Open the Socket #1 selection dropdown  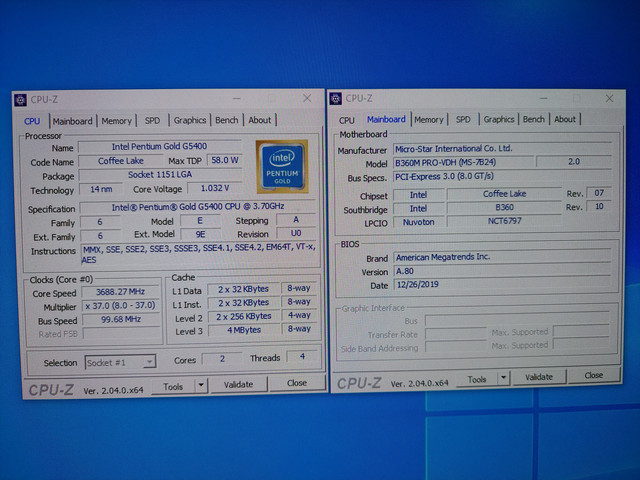pos(120,362)
